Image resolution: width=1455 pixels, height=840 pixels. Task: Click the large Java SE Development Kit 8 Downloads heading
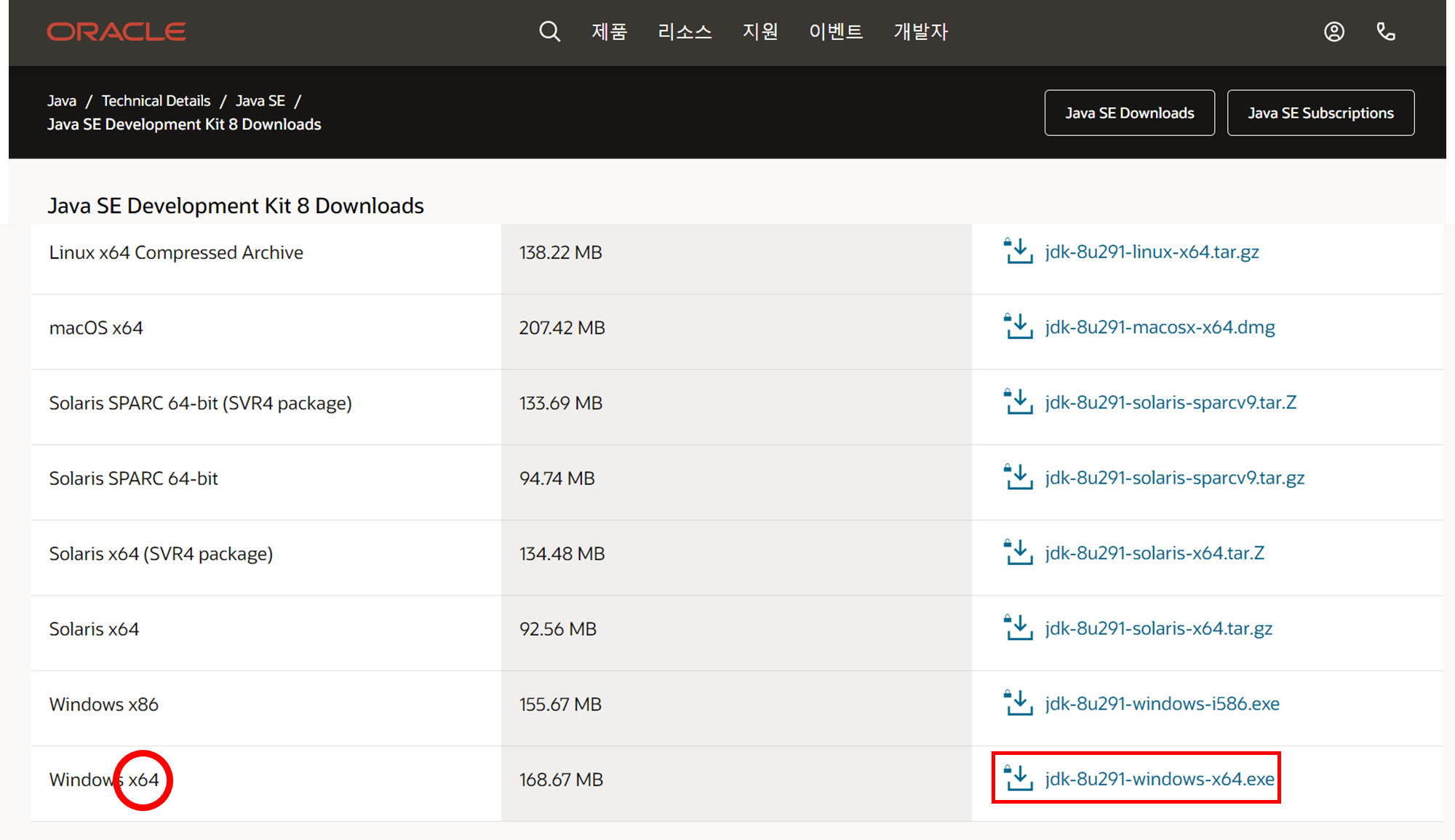236,206
